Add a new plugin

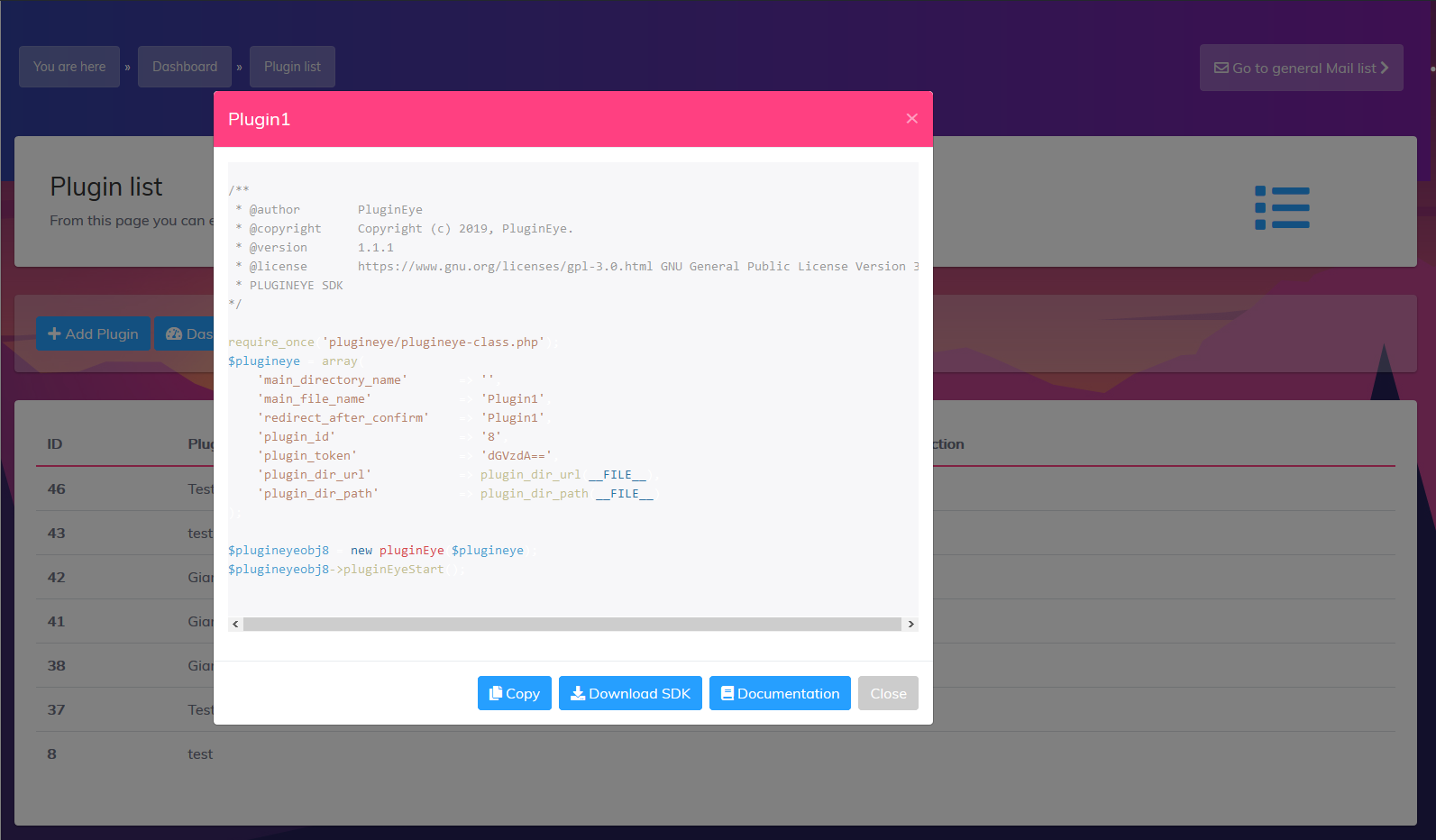[93, 333]
